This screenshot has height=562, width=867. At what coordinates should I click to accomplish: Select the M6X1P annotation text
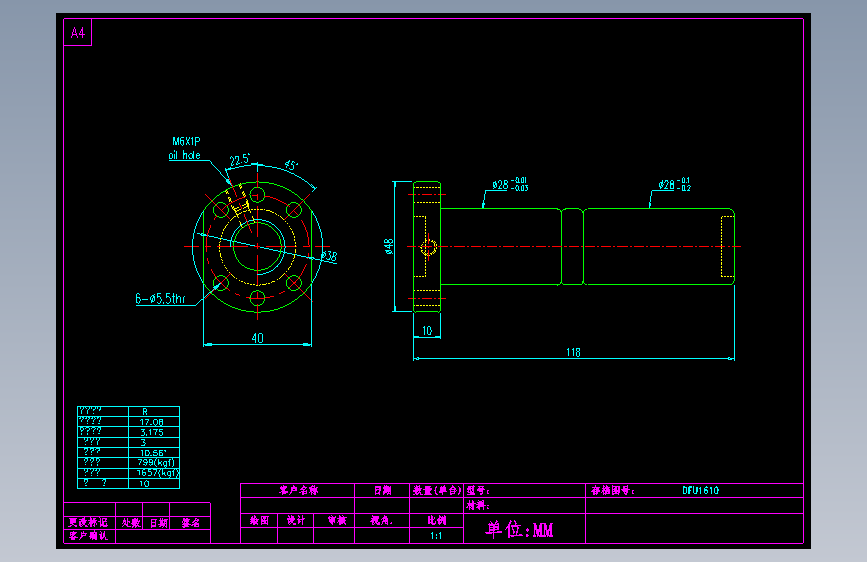tap(186, 142)
